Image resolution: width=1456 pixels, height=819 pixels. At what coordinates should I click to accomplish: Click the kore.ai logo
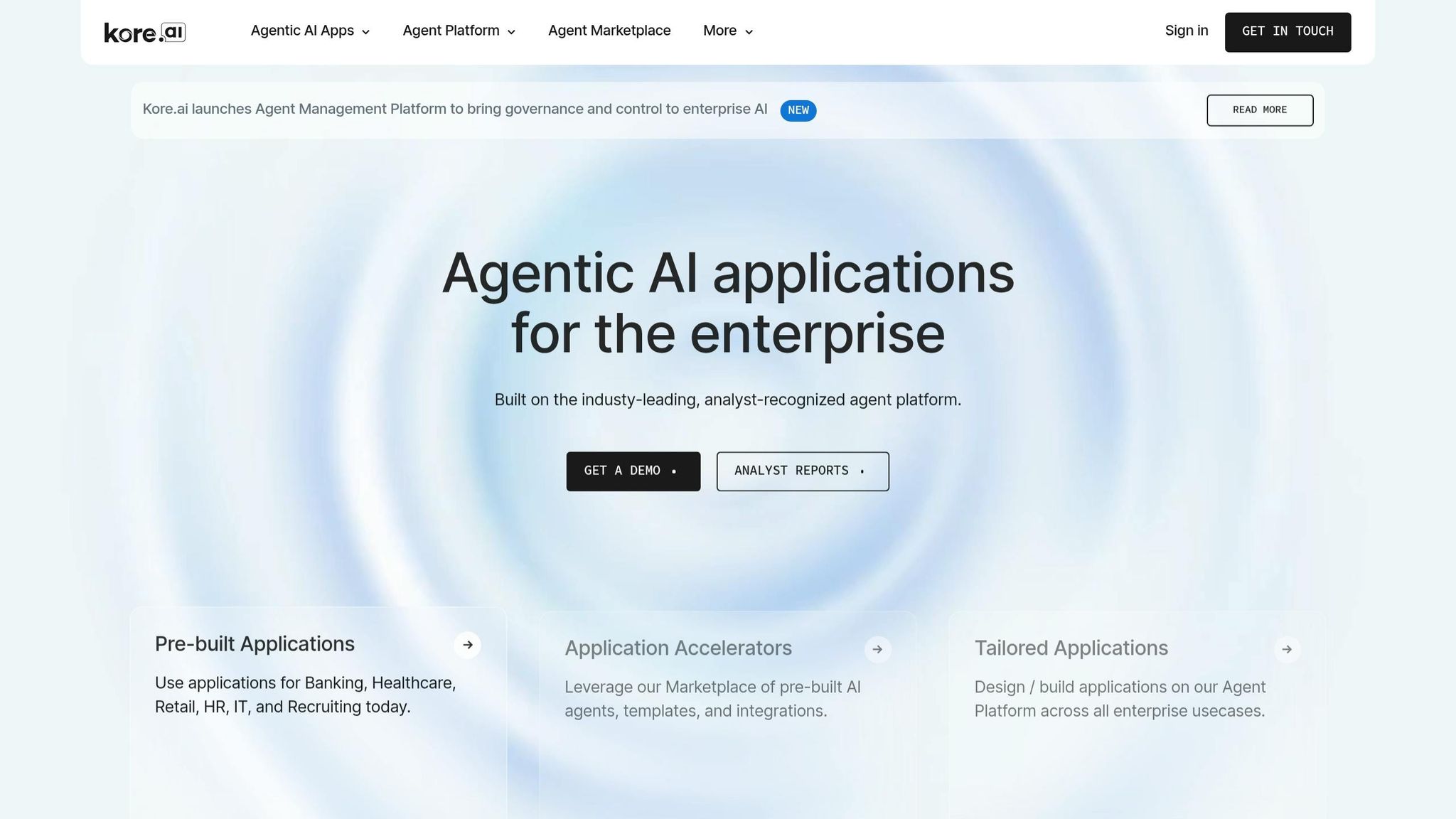[145, 32]
